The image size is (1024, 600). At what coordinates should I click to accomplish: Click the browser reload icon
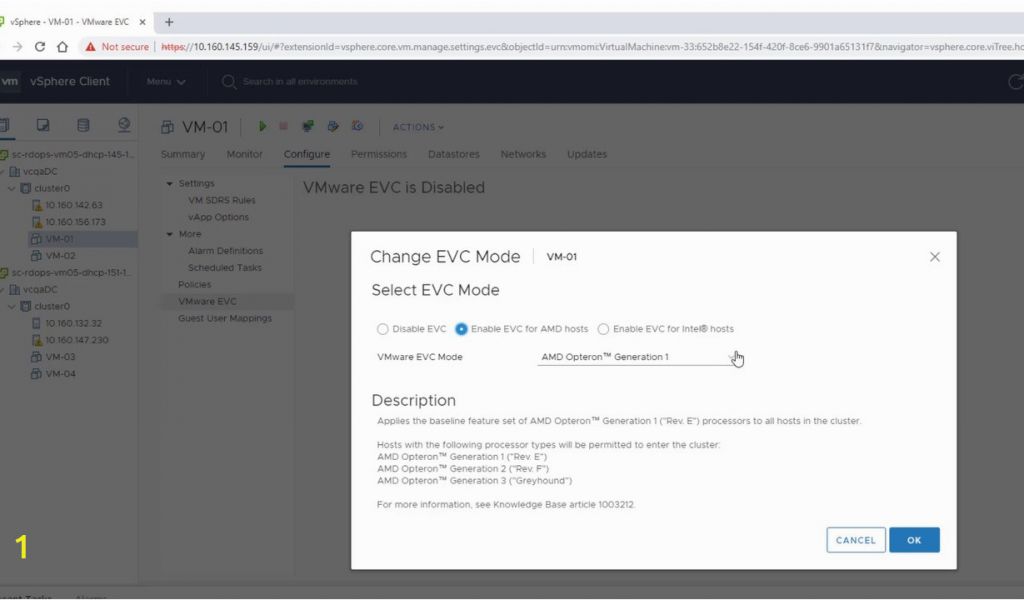point(40,46)
